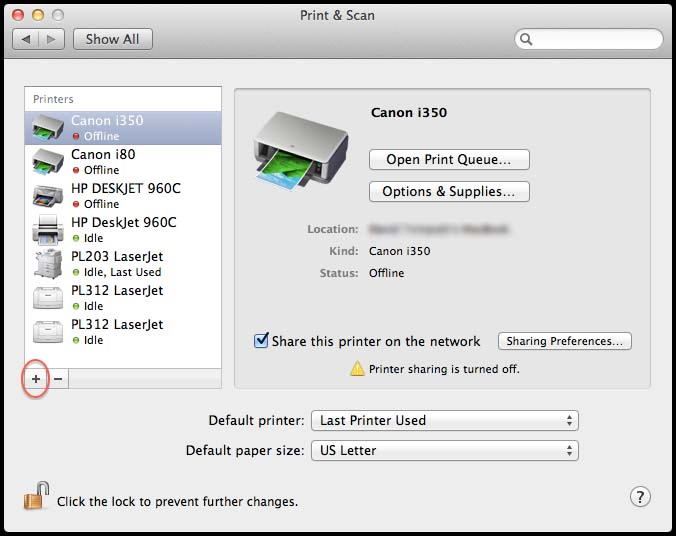Viewport: 676px width, 536px height.
Task: Expand the Default printer dropdown
Action: click(x=445, y=421)
